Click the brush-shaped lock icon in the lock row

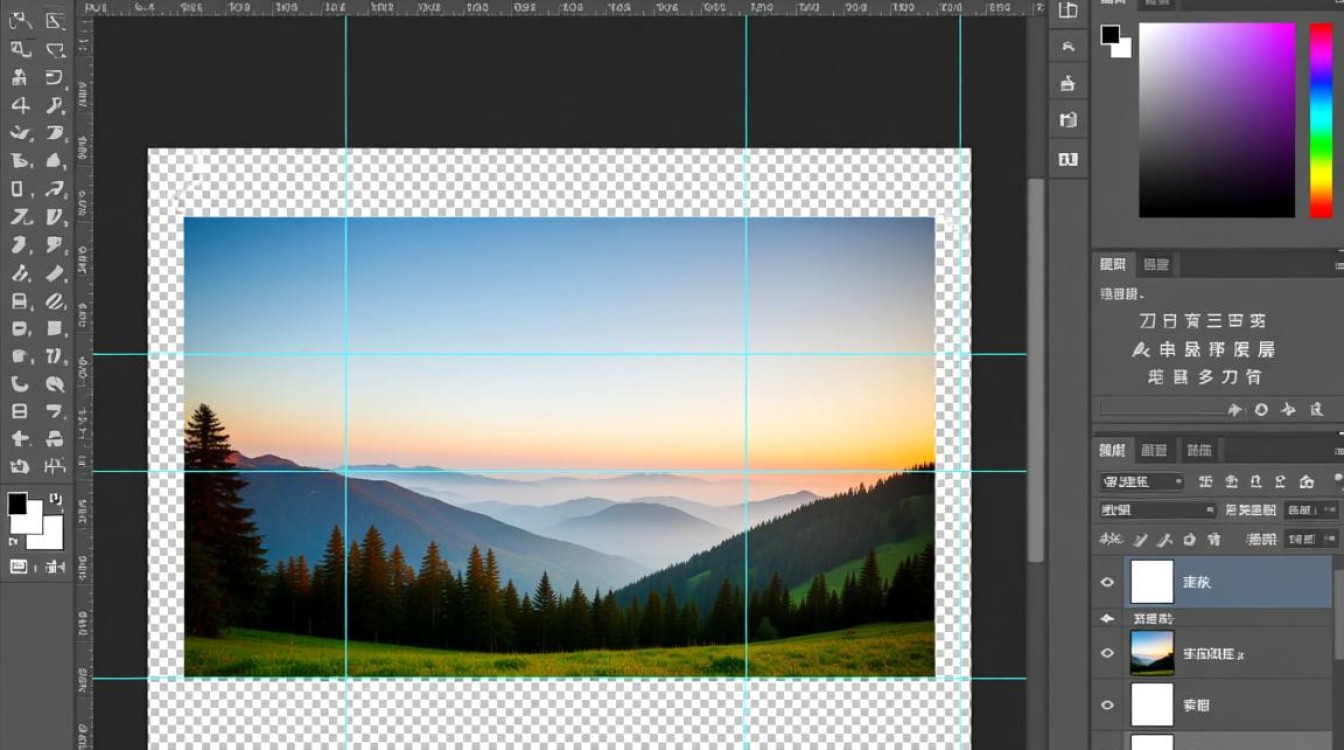1140,539
